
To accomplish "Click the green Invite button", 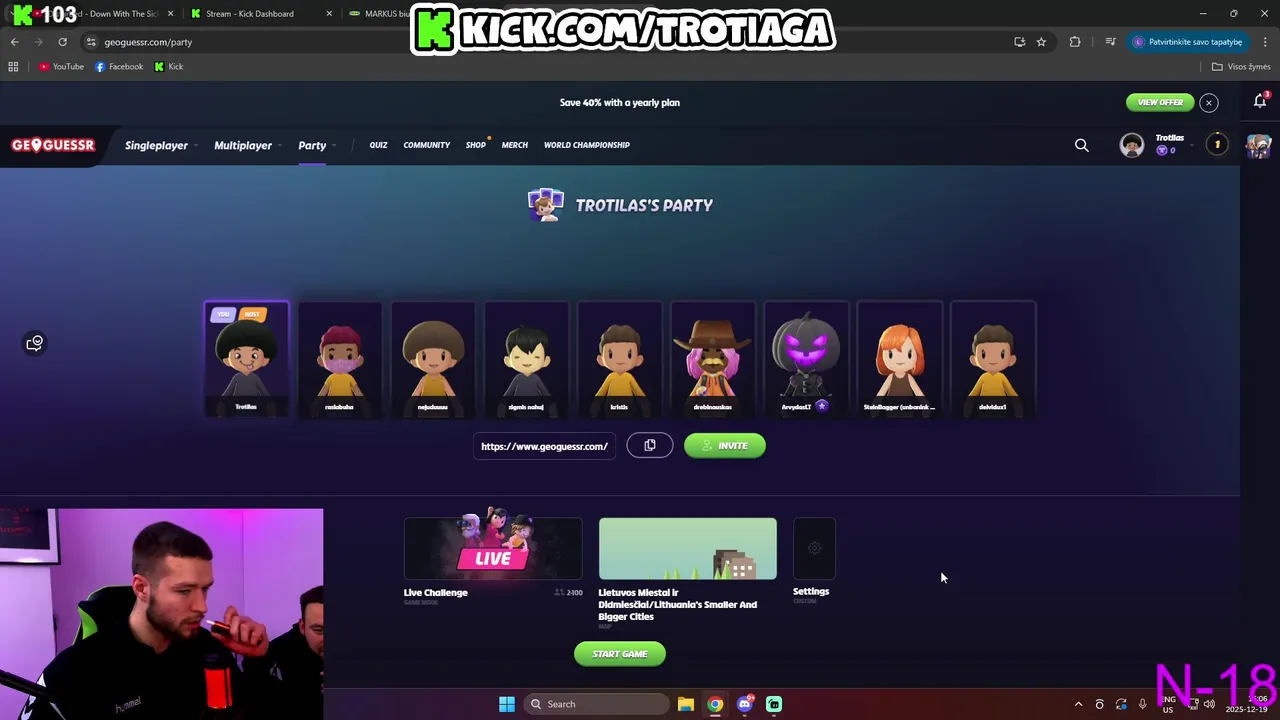I will [725, 446].
